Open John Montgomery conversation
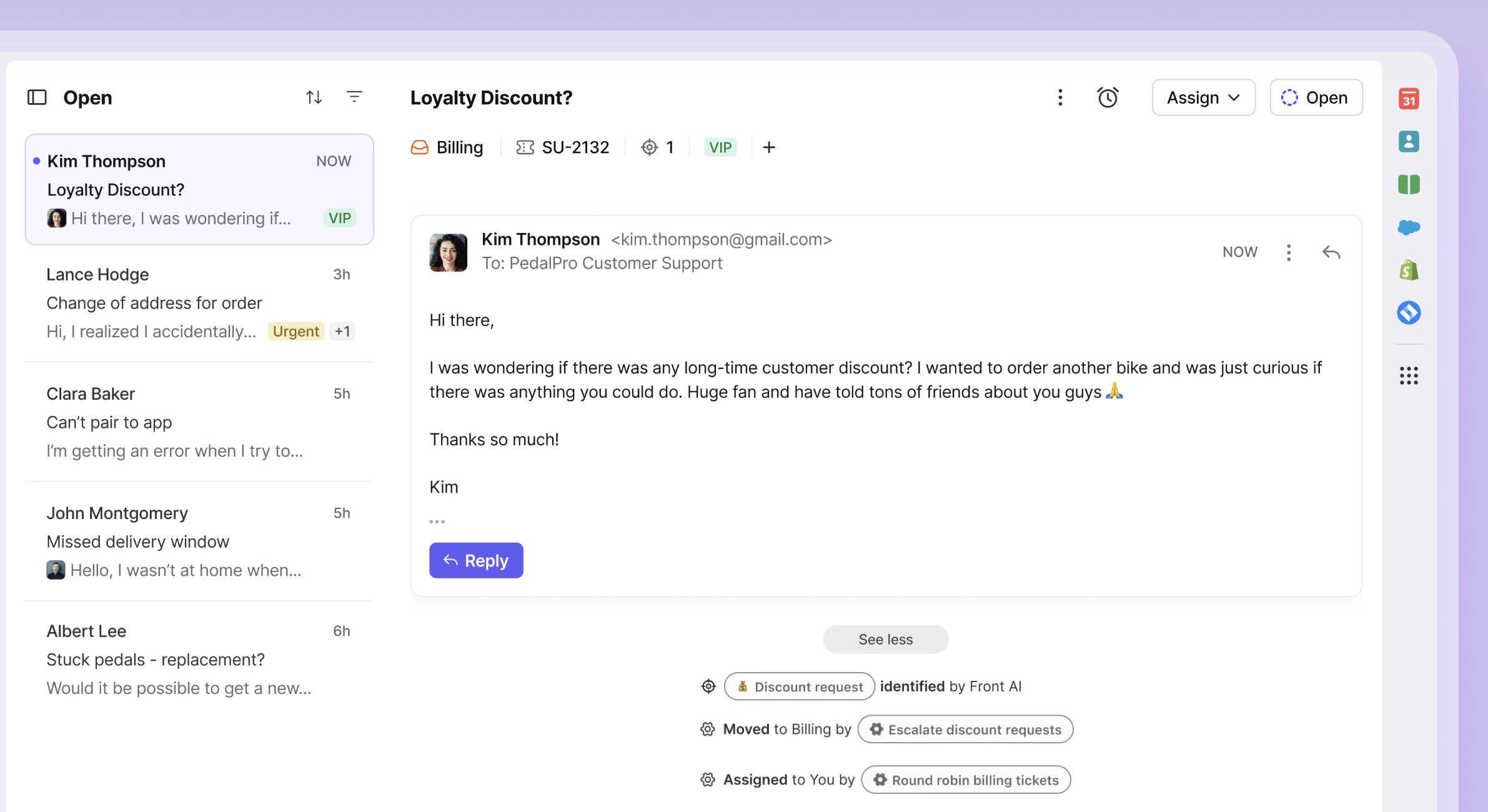Image resolution: width=1488 pixels, height=812 pixels. tap(199, 542)
